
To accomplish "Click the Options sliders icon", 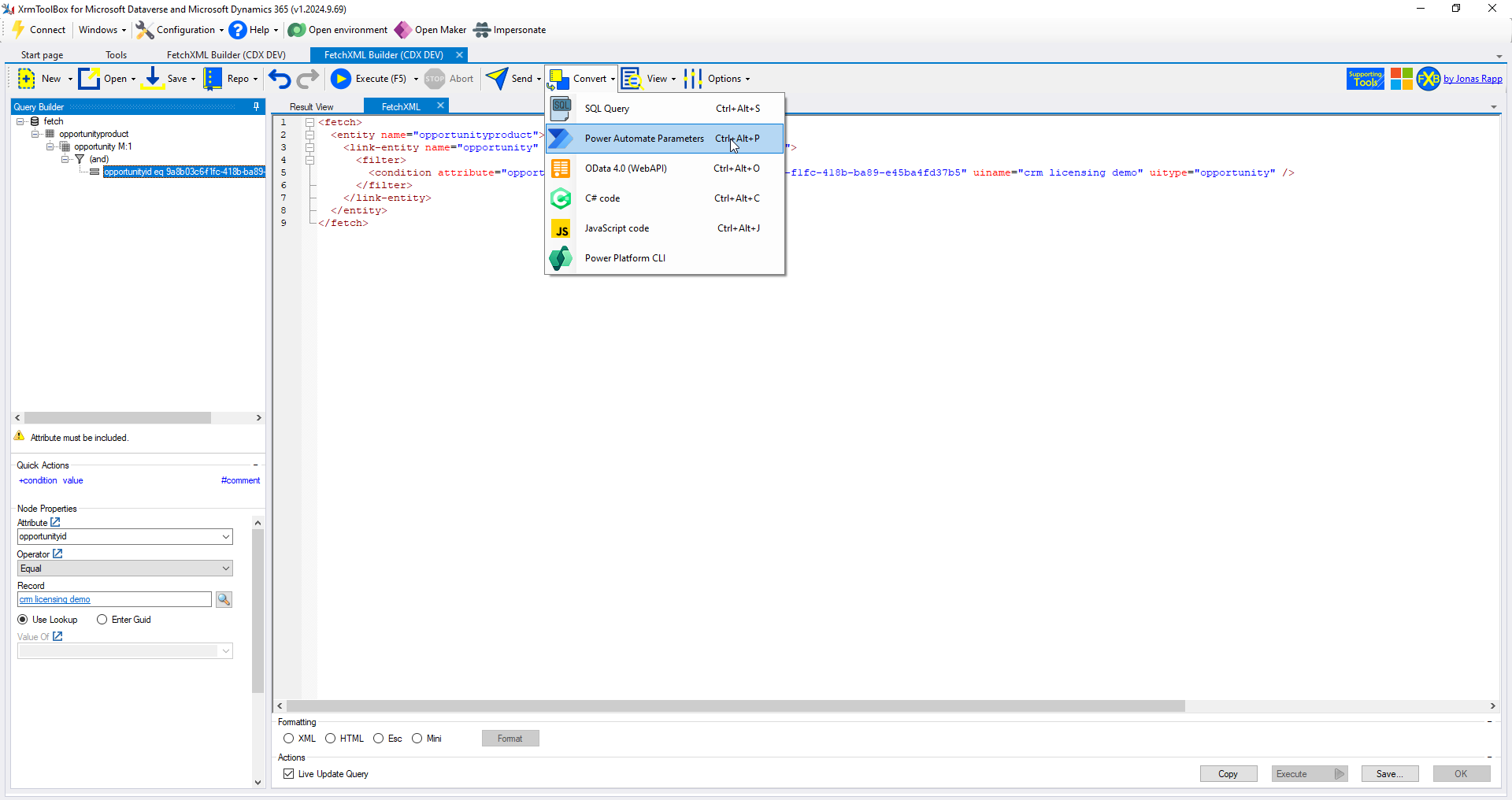I will click(x=693, y=79).
